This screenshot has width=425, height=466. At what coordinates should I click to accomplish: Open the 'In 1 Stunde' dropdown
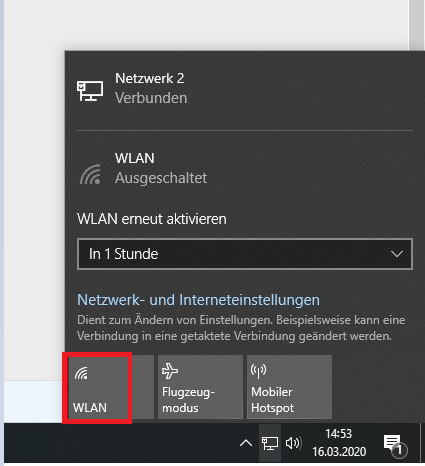(245, 254)
